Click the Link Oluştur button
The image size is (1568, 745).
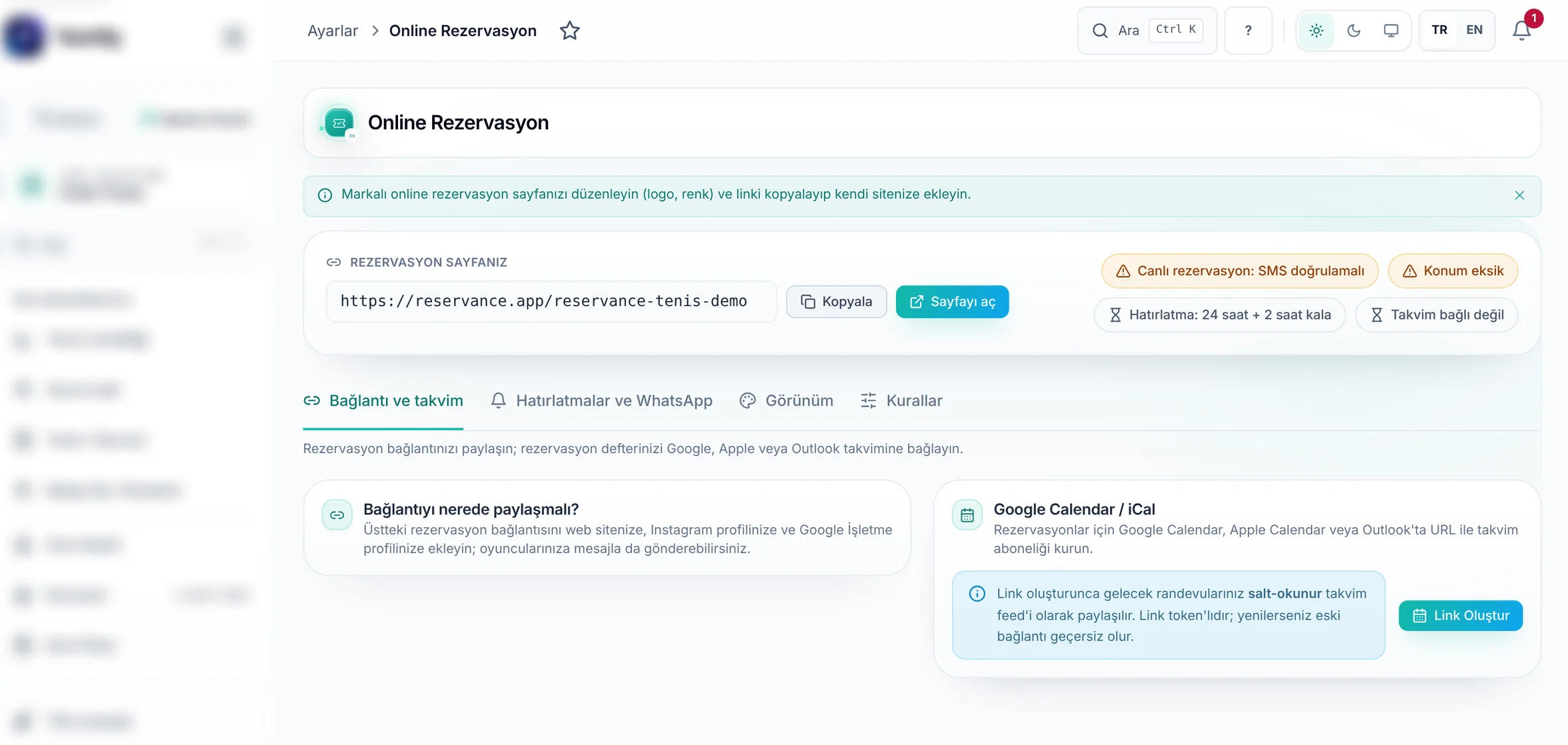coord(1460,616)
